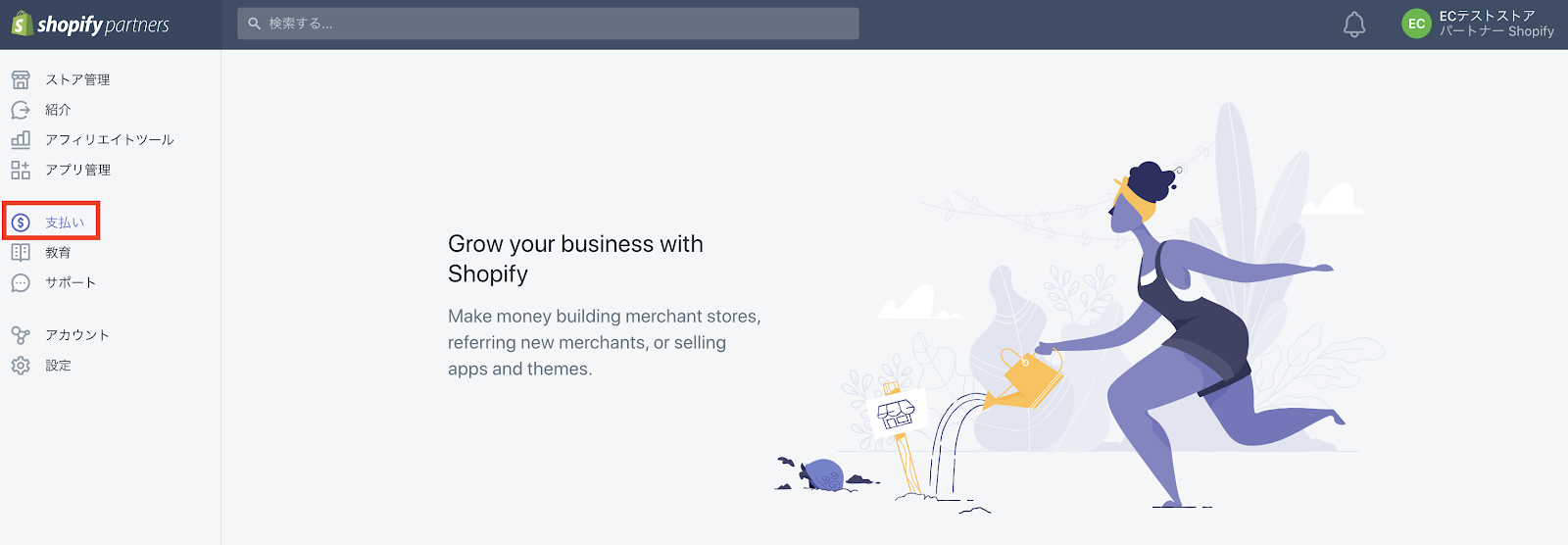Click the grid-plus icon for アプリ管理

click(x=21, y=170)
